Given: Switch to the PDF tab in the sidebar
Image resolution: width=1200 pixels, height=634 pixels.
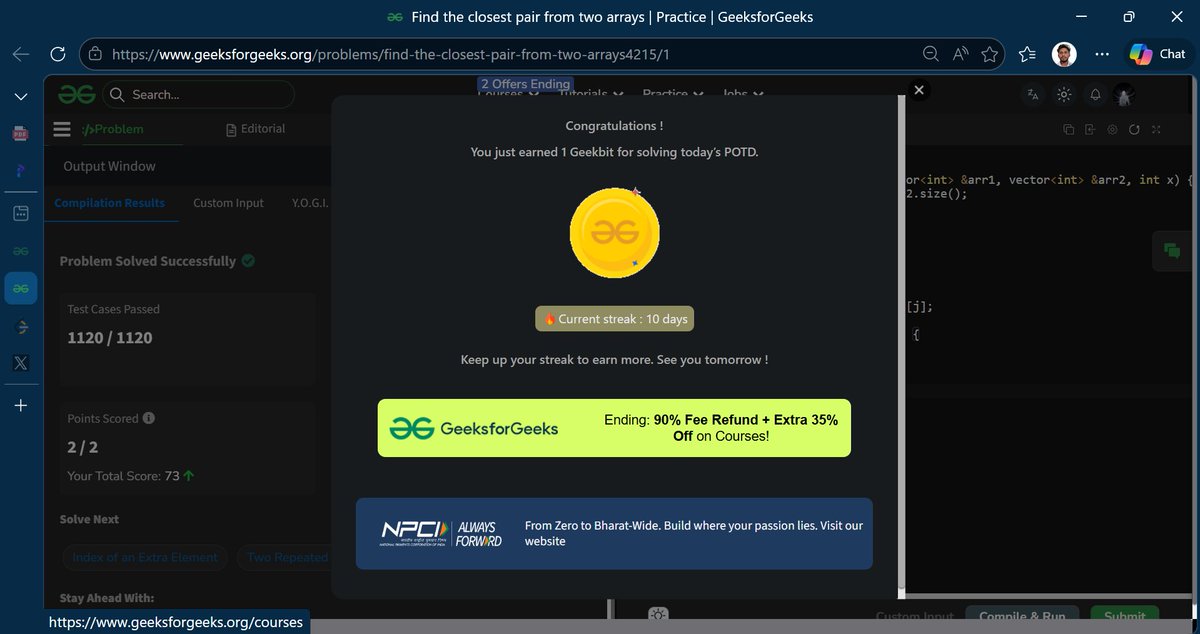Looking at the screenshot, I should tap(21, 133).
